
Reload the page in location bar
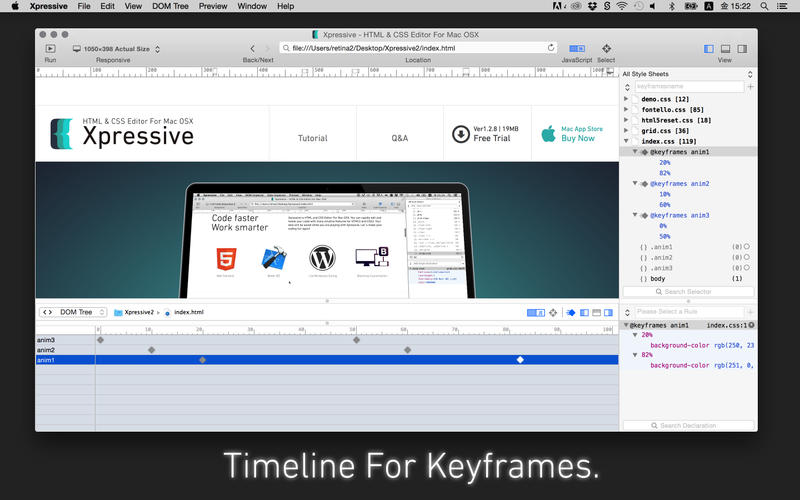coord(551,47)
